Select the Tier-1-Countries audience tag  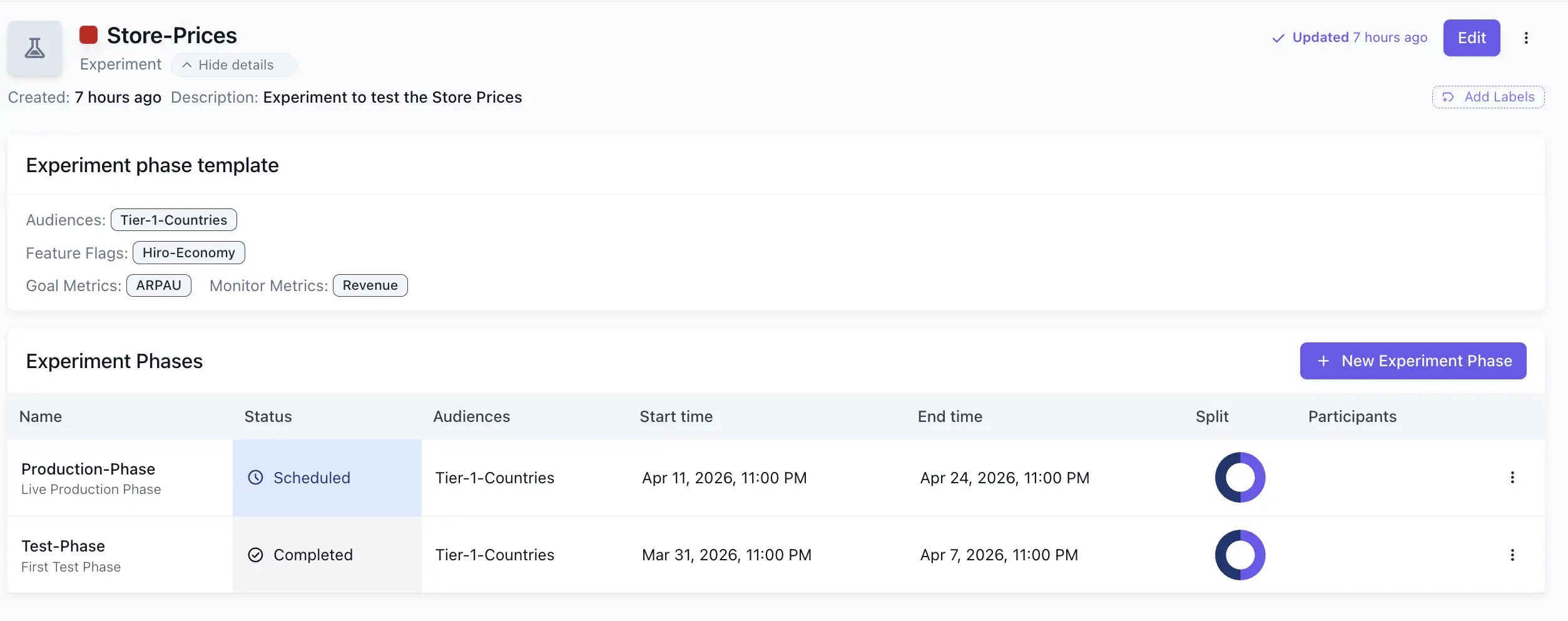(x=173, y=220)
